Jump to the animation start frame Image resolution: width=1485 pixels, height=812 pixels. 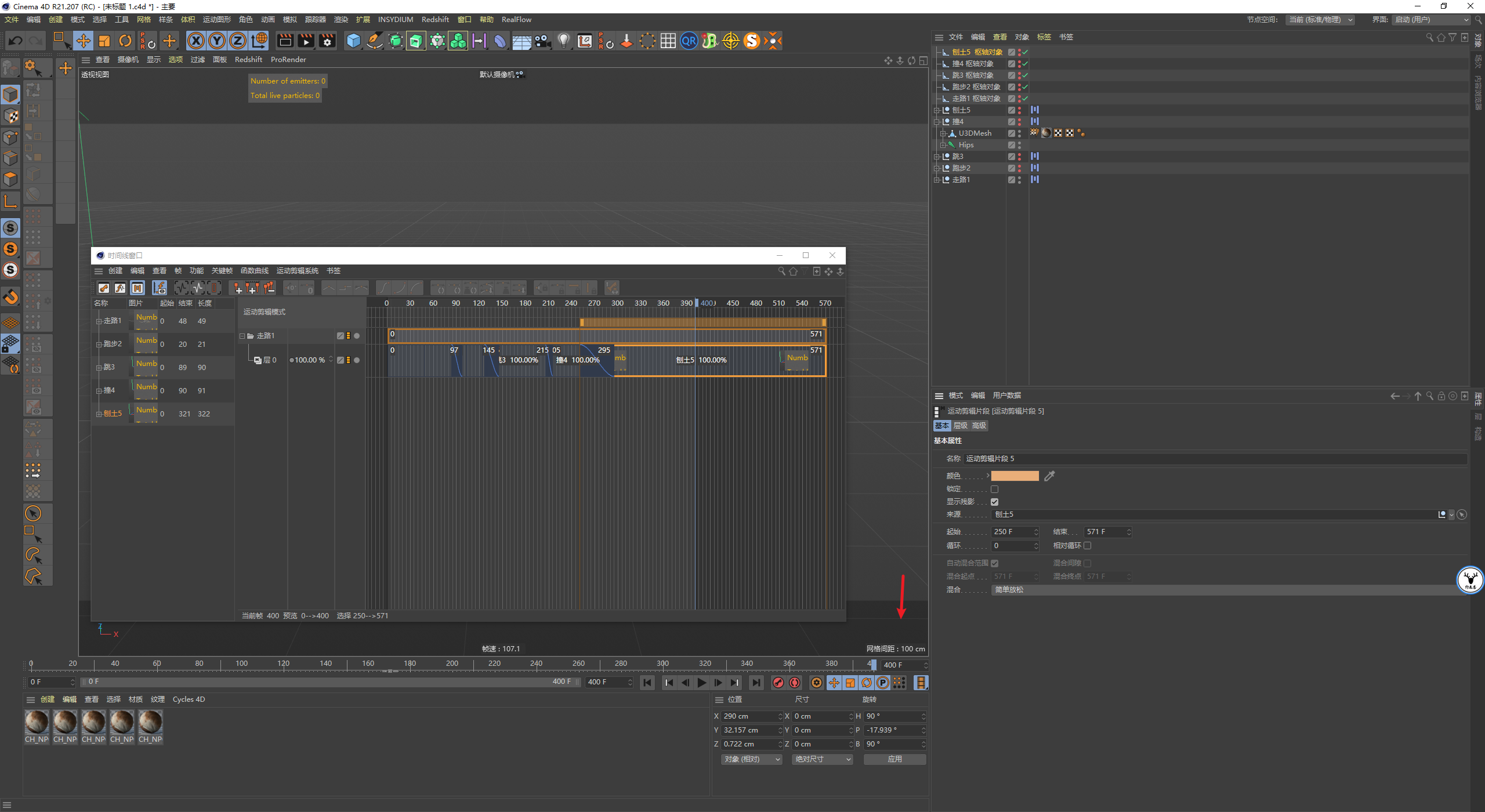[647, 683]
